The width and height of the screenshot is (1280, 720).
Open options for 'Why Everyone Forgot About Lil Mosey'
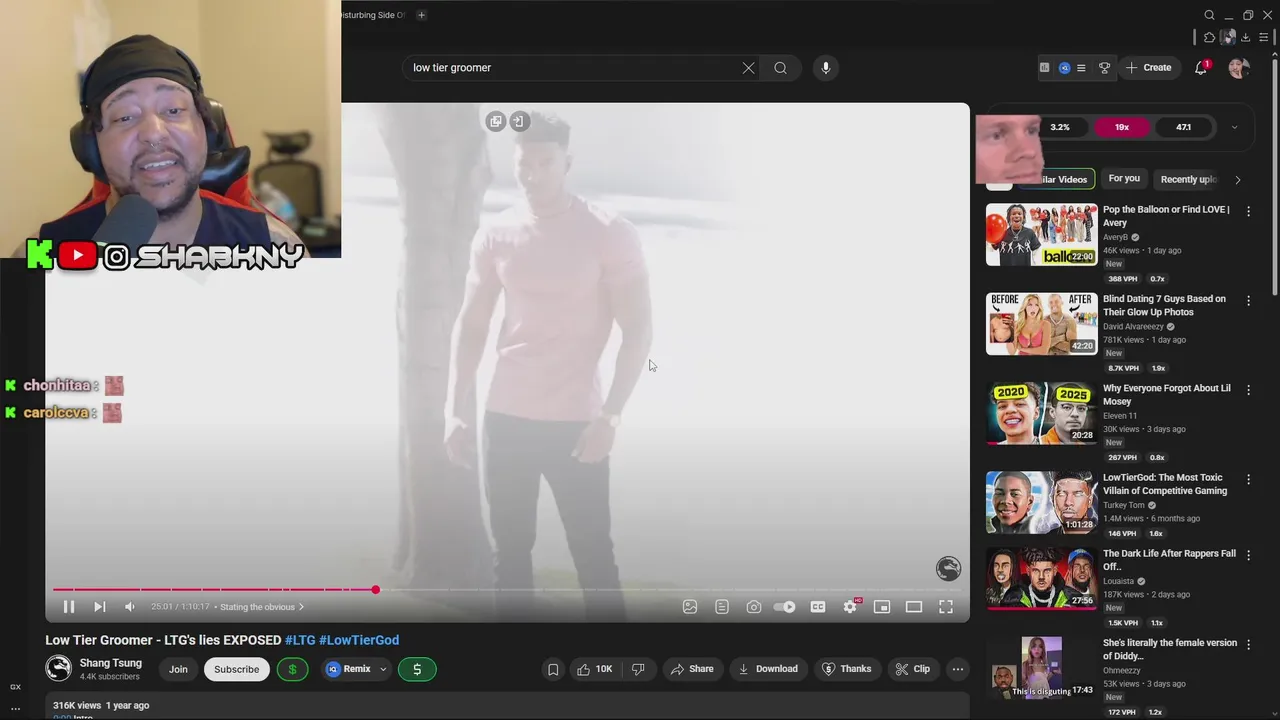[1248, 390]
